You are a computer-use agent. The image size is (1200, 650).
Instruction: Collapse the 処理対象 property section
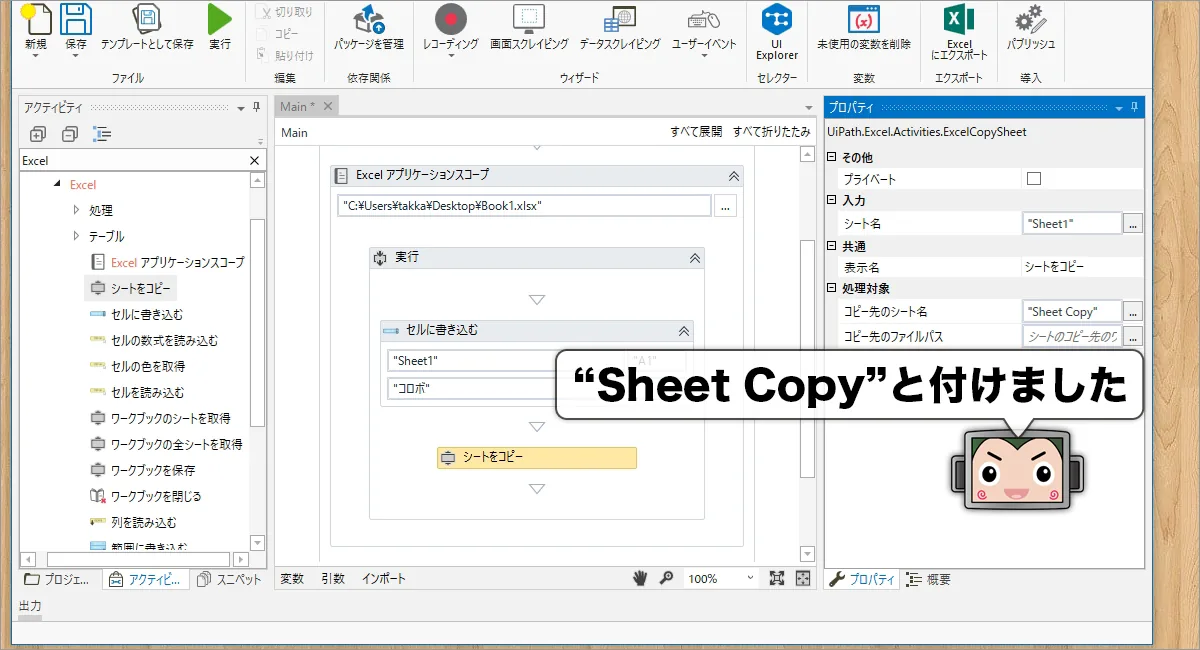pos(832,288)
